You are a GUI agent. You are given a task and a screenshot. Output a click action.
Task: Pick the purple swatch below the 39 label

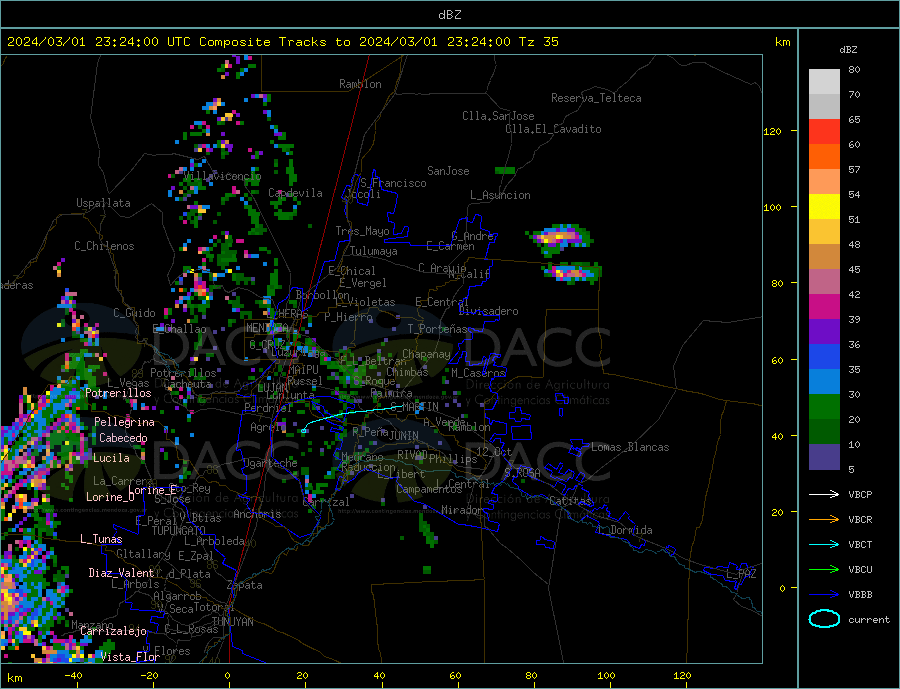(x=824, y=332)
